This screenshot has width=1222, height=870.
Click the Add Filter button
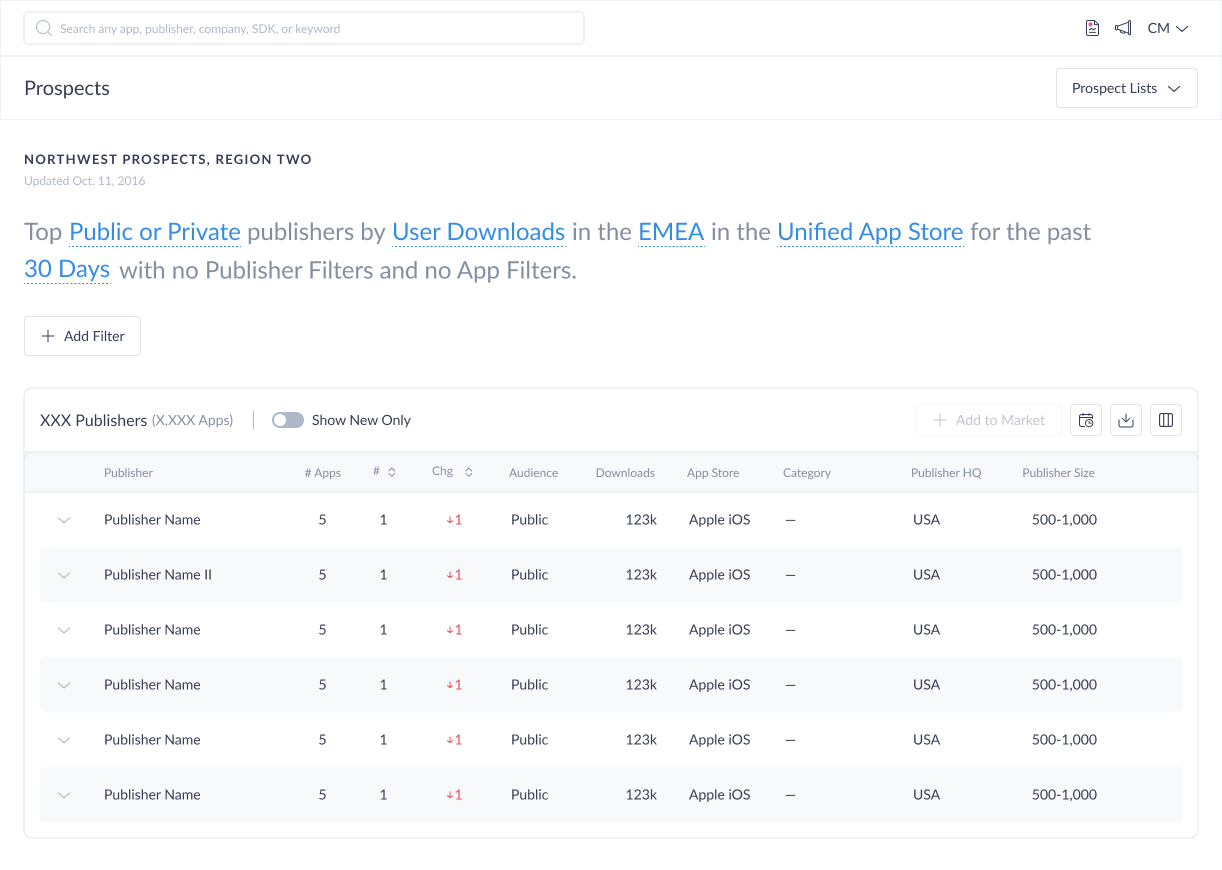pos(82,336)
